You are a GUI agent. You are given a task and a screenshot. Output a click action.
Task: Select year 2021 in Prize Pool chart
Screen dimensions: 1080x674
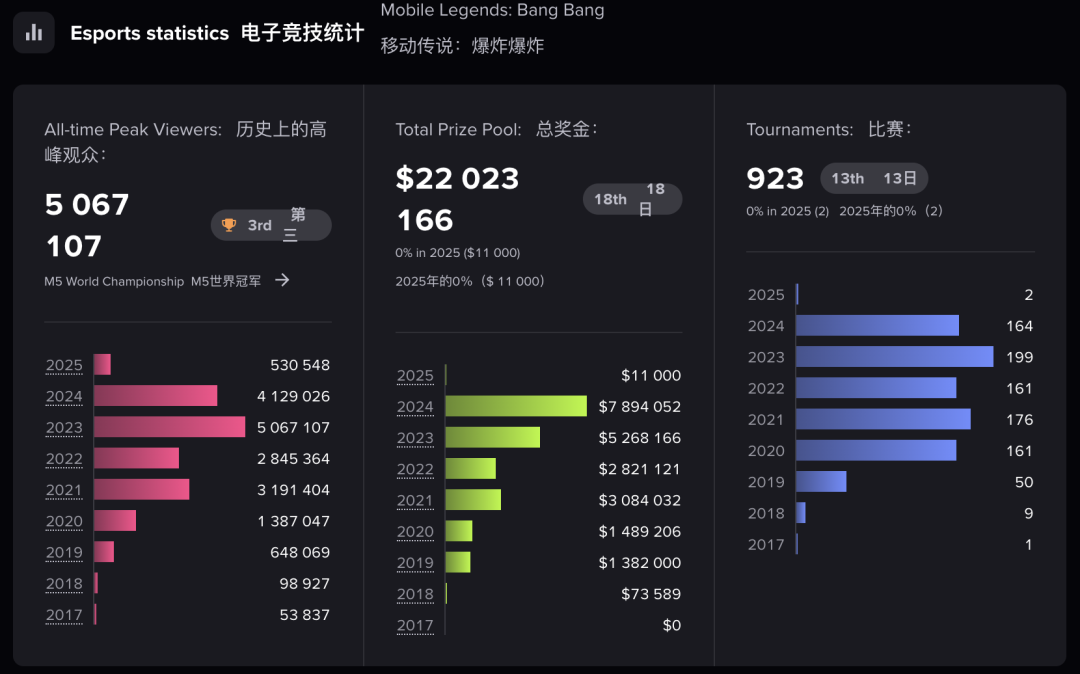(415, 500)
